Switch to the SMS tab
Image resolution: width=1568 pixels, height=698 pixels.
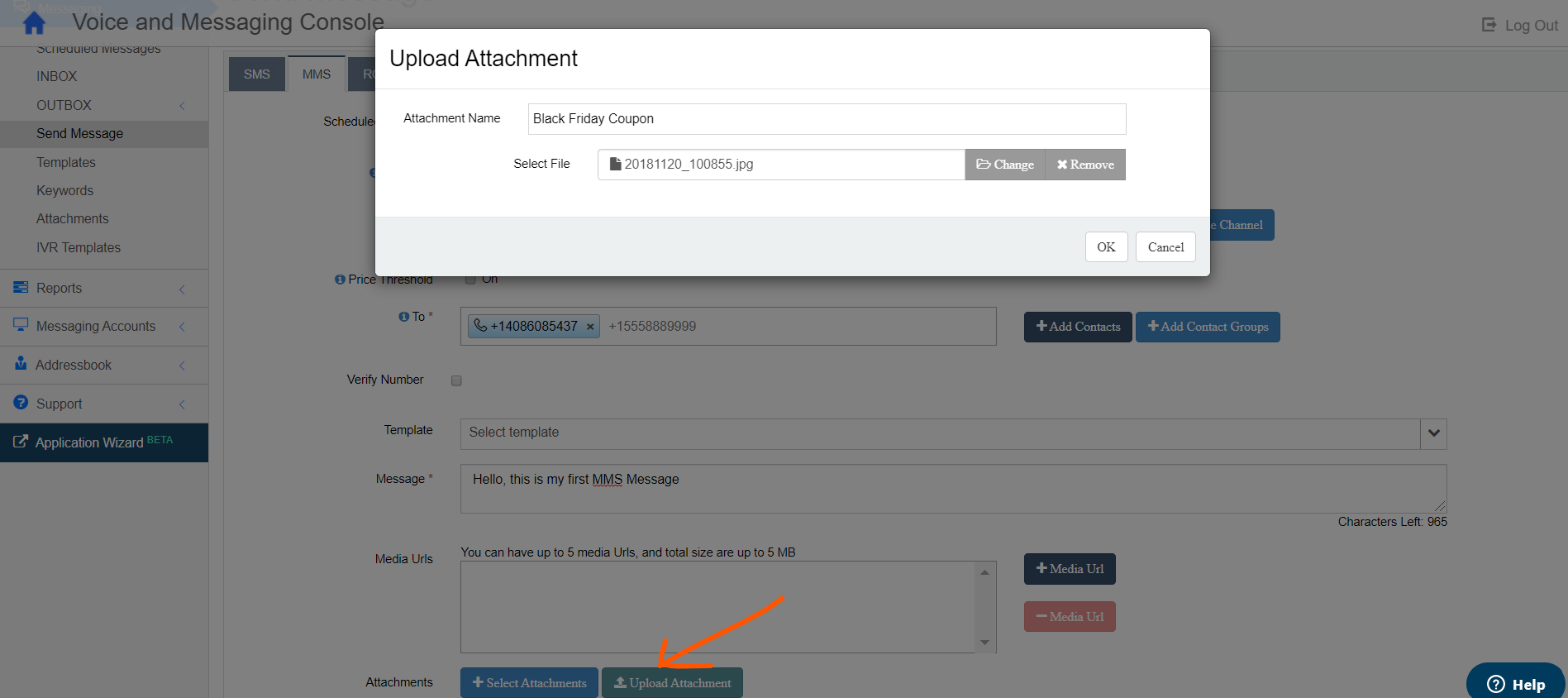256,74
